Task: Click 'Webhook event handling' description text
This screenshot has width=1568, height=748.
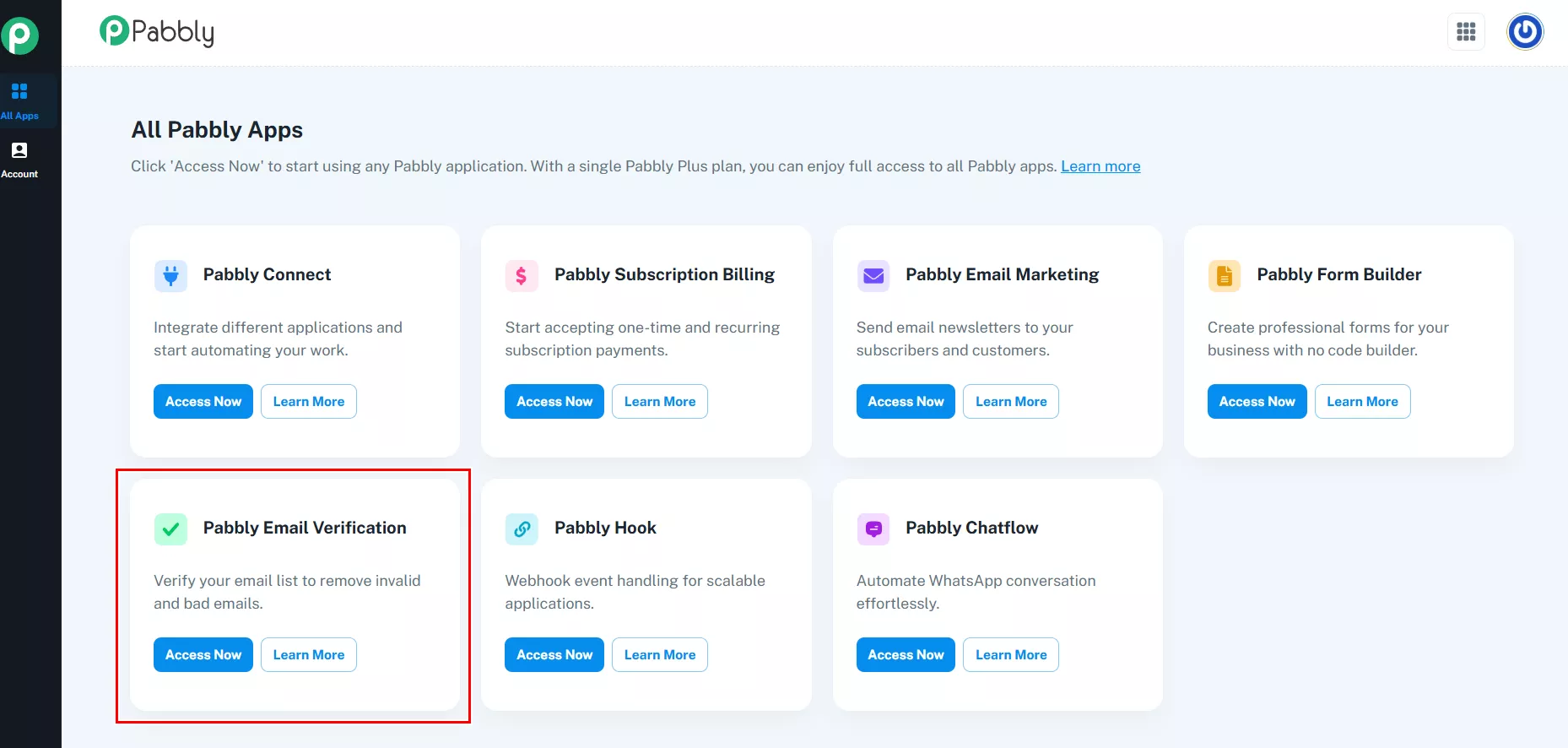Action: click(x=635, y=592)
